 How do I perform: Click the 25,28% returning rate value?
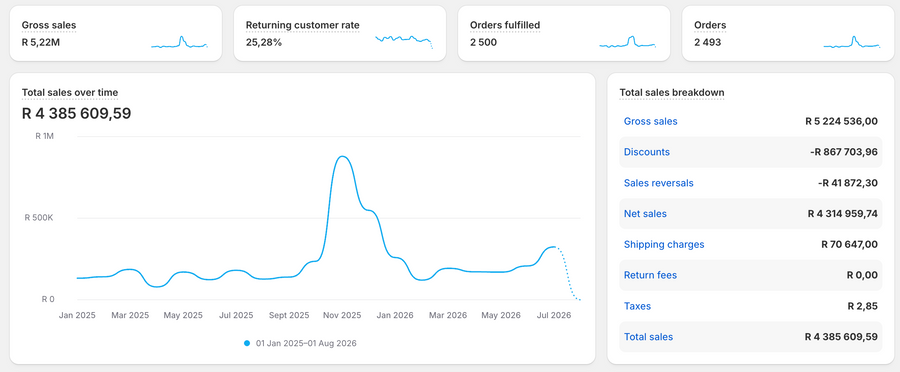click(x=263, y=42)
